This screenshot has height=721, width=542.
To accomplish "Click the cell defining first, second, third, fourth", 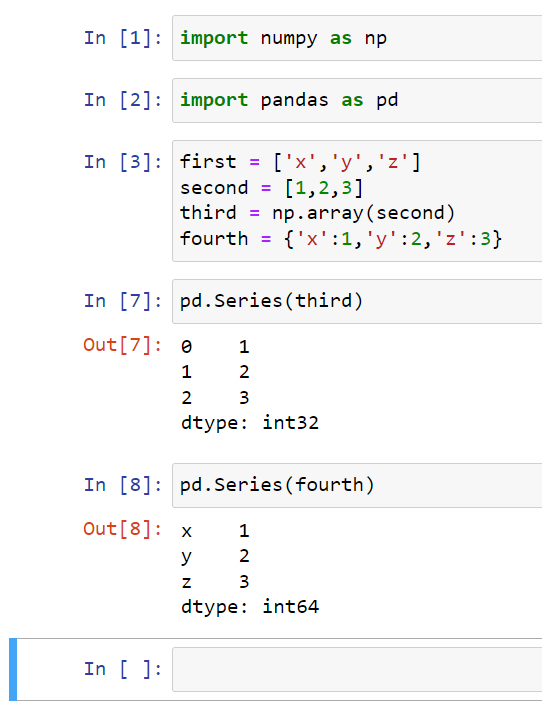I will 357,201.
